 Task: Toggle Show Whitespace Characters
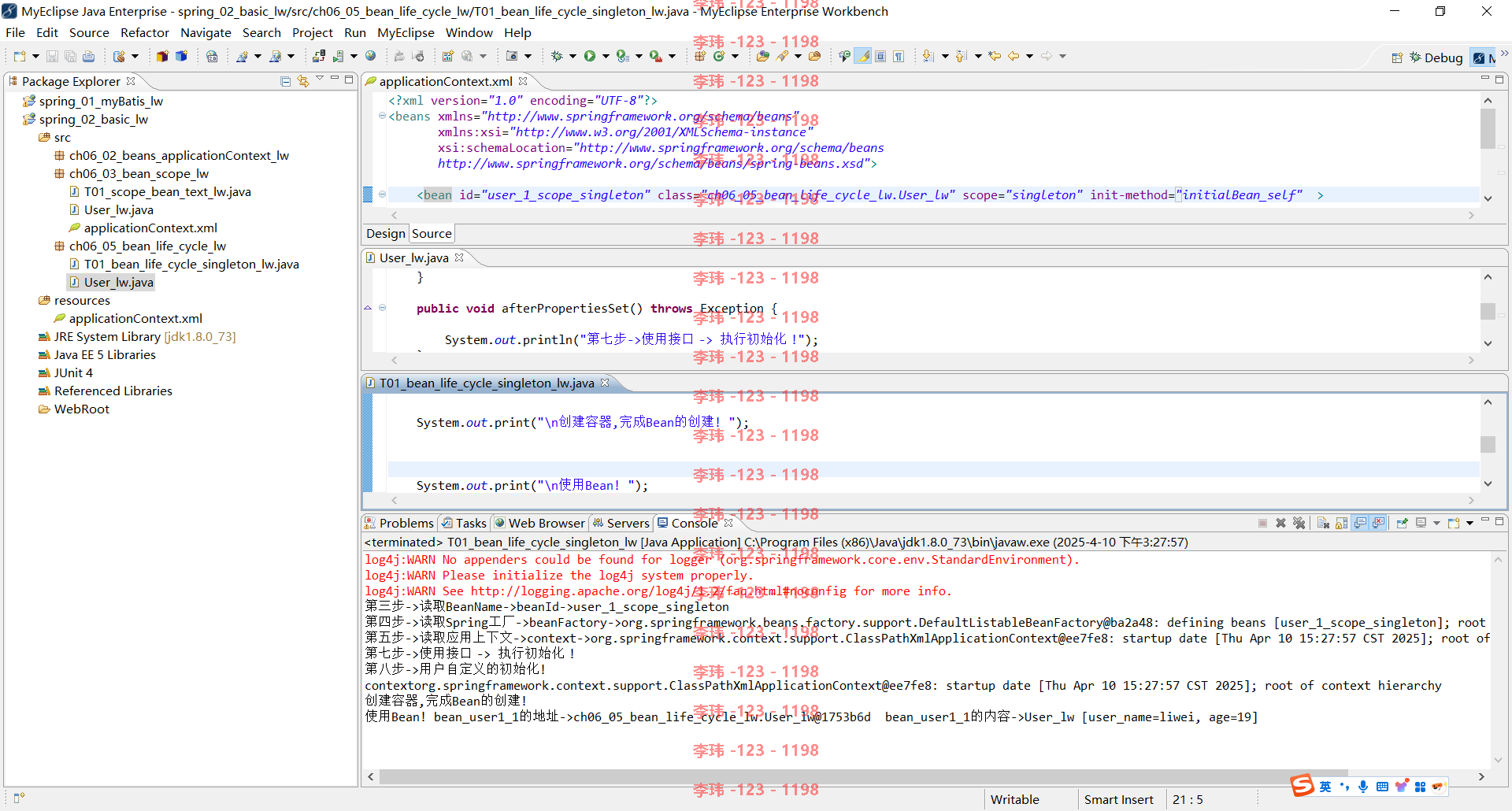[899, 56]
